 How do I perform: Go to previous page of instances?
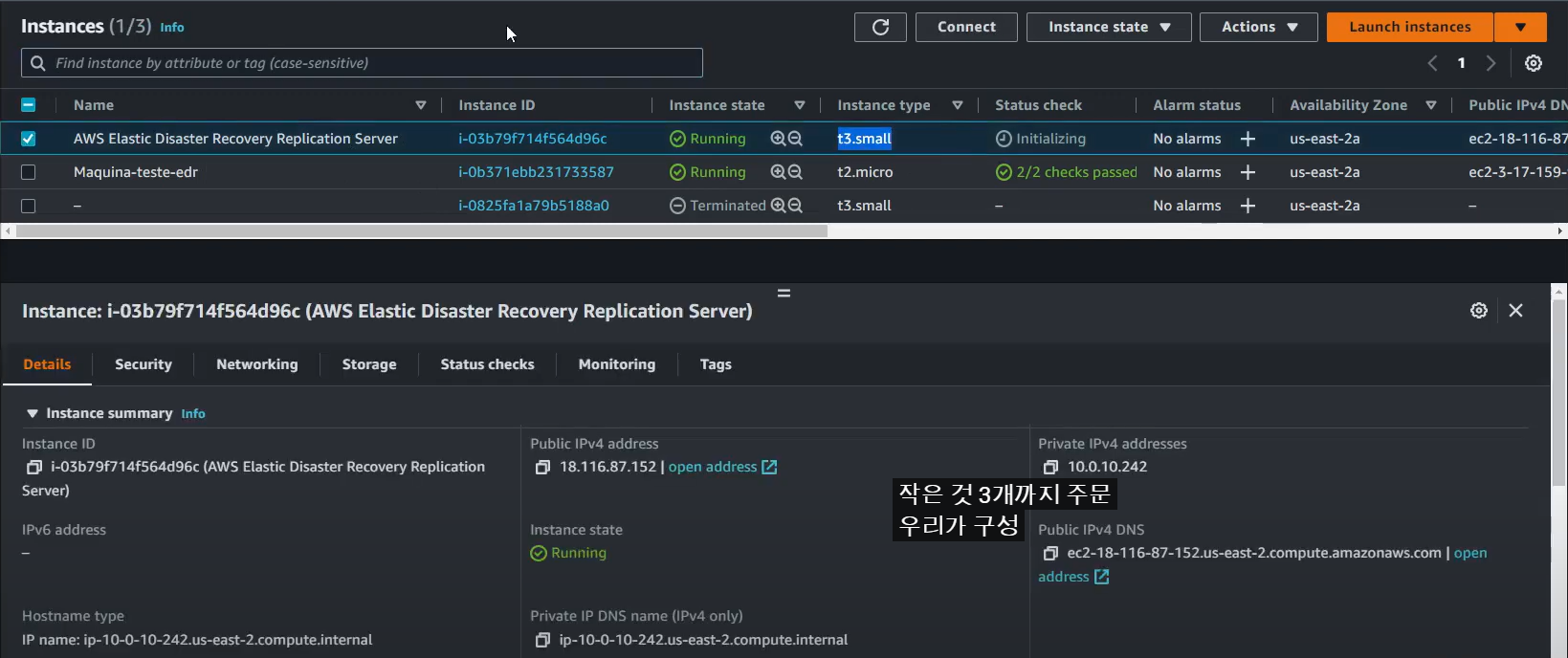(x=1432, y=63)
